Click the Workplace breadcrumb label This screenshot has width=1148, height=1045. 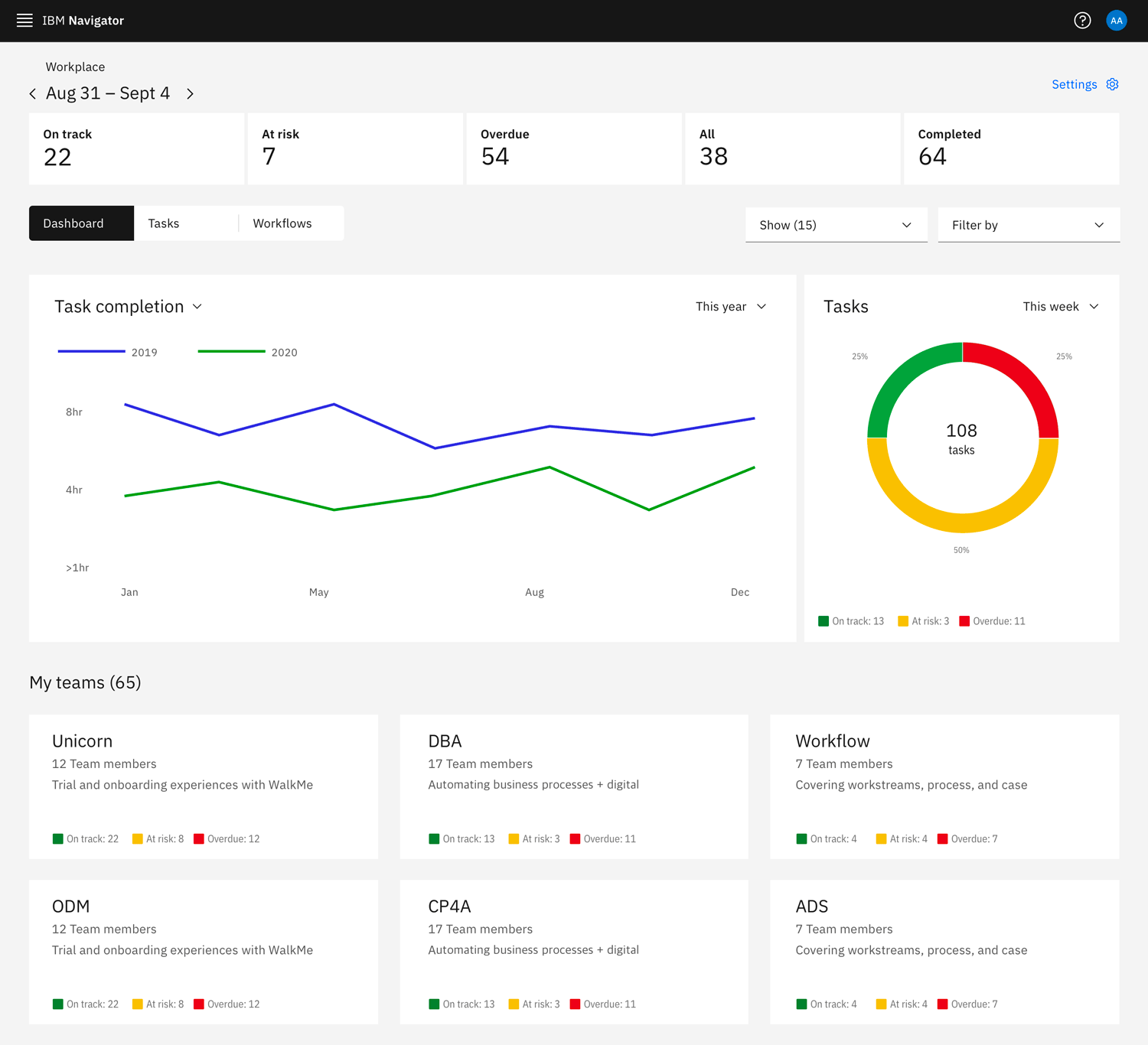75,67
